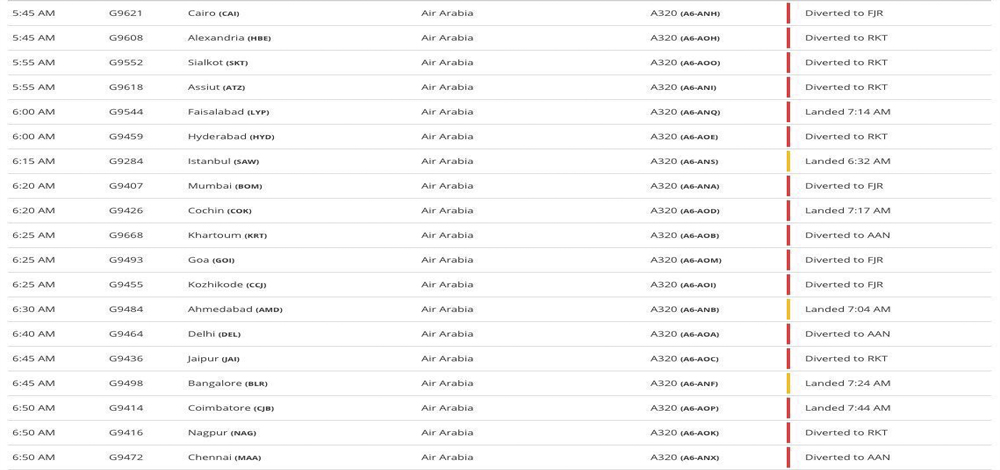The width and height of the screenshot is (1000, 470).
Task: Select the Delhi (DEL) destination link
Action: pos(214,334)
